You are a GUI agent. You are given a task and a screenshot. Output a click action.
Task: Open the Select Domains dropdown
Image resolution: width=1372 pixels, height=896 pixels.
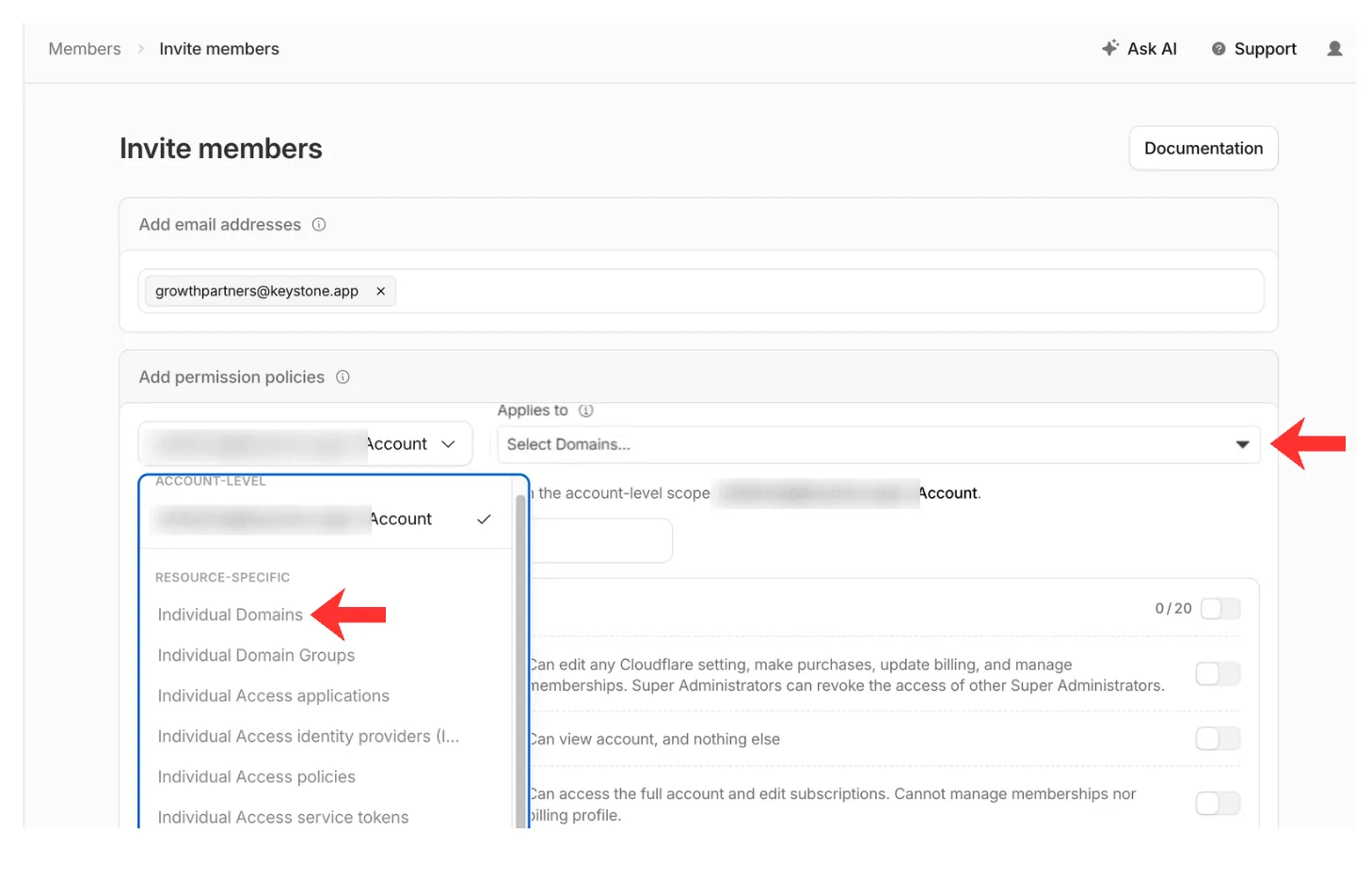point(879,444)
